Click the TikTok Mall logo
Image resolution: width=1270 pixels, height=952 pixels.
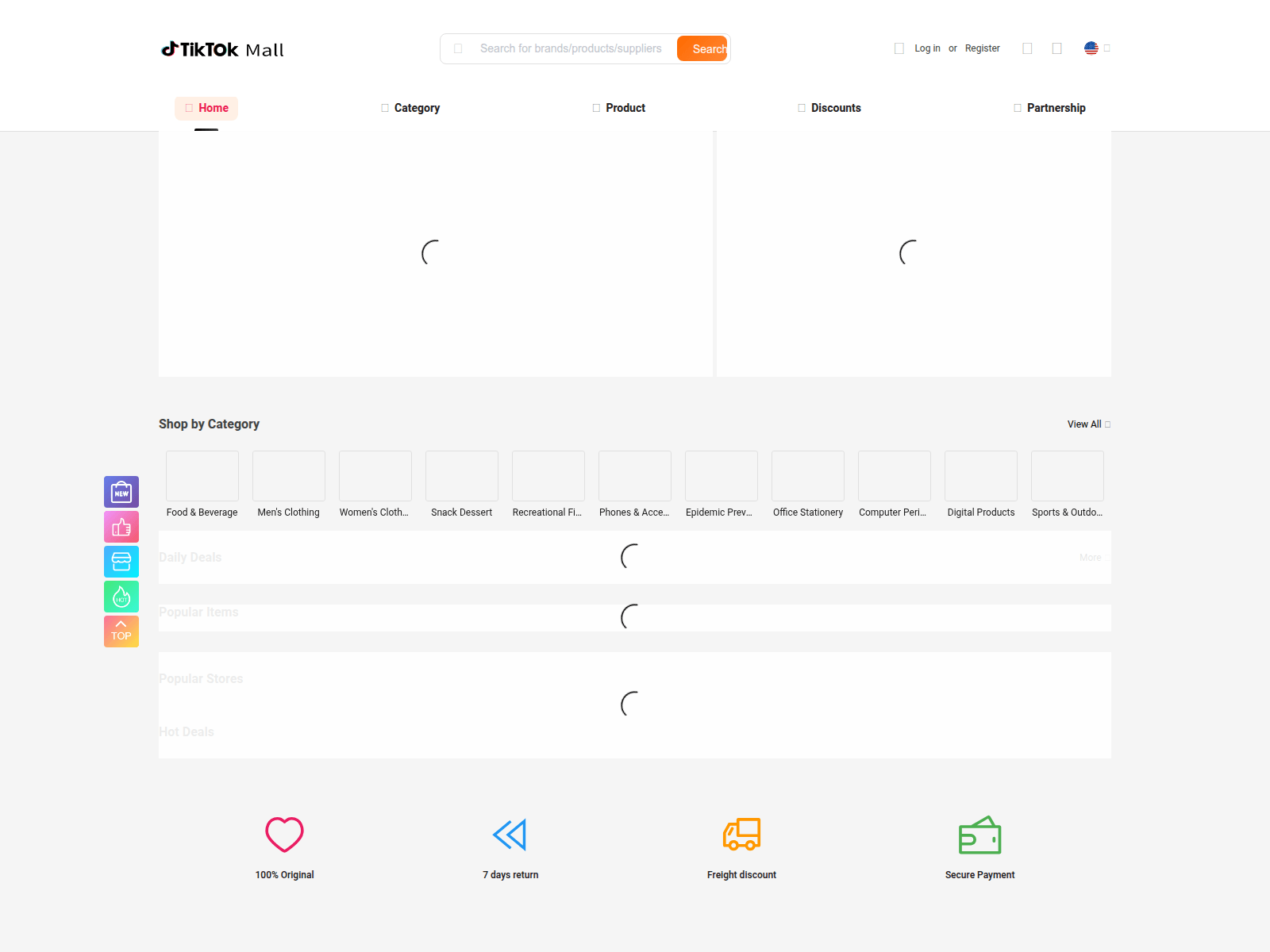[222, 49]
